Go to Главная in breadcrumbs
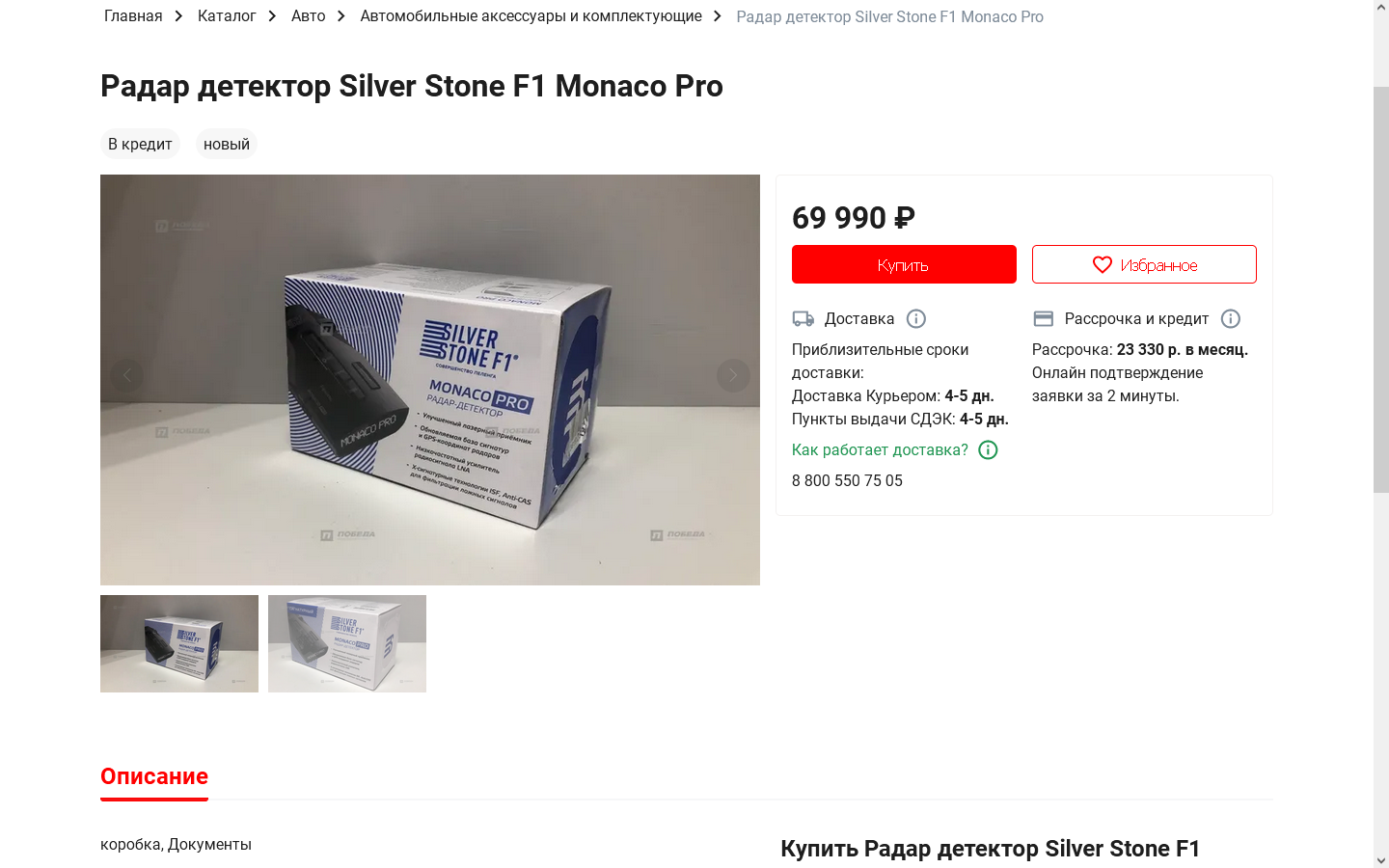 click(133, 16)
